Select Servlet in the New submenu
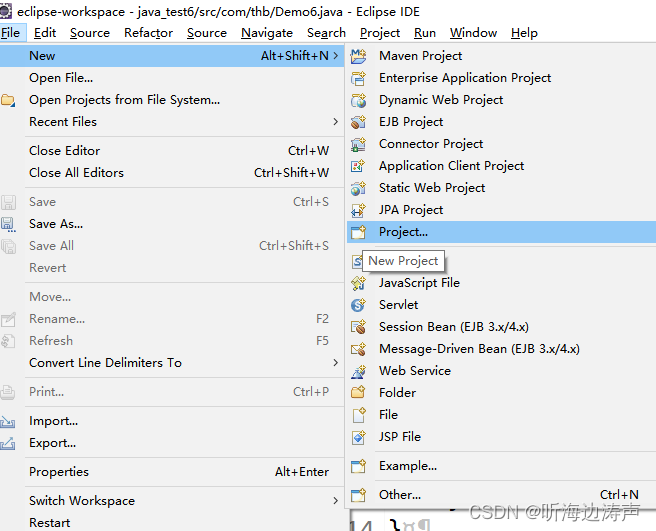Image resolution: width=656 pixels, height=531 pixels. coord(501,305)
